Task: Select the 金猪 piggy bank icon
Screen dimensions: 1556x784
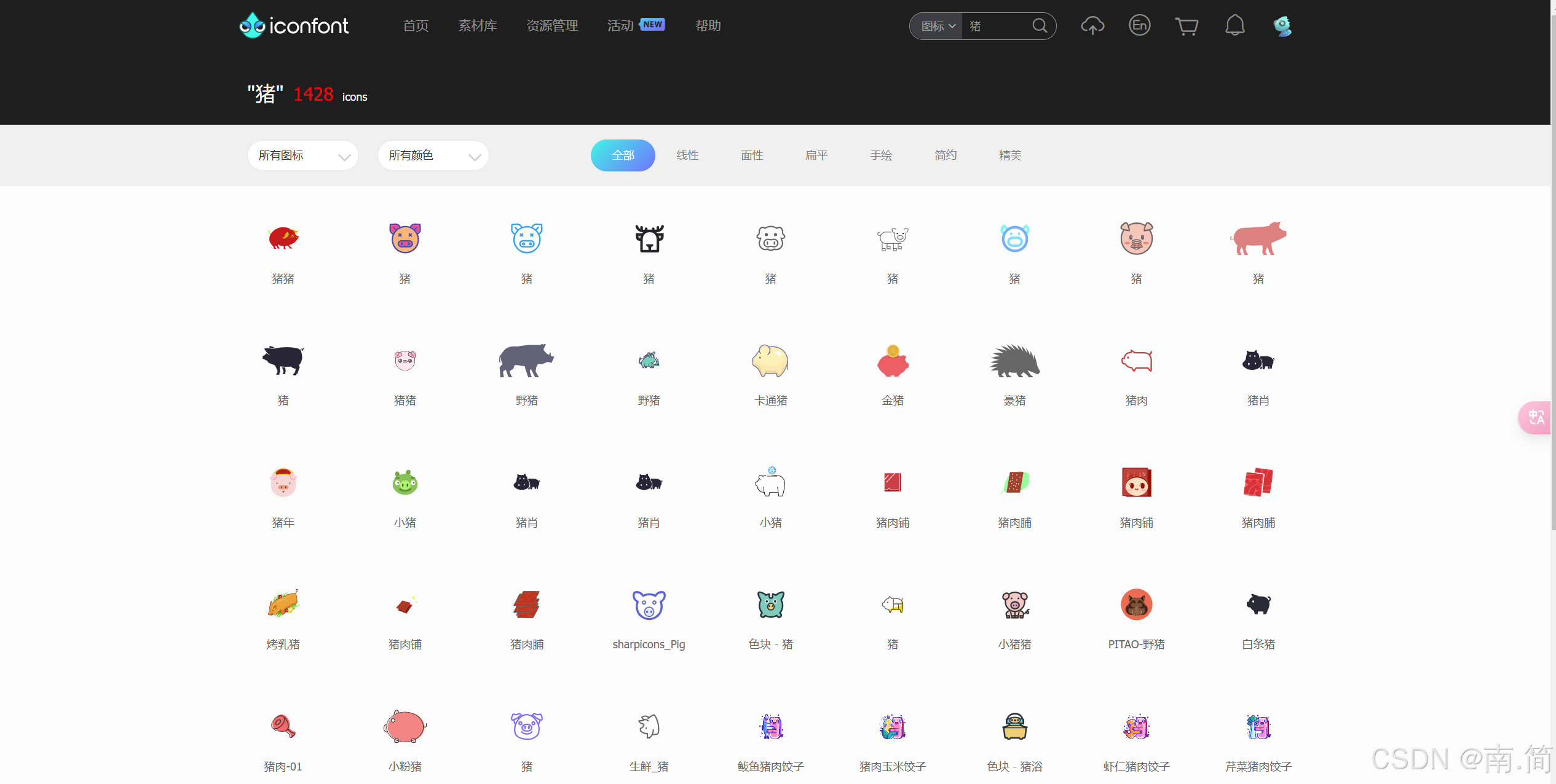Action: pyautogui.click(x=892, y=361)
